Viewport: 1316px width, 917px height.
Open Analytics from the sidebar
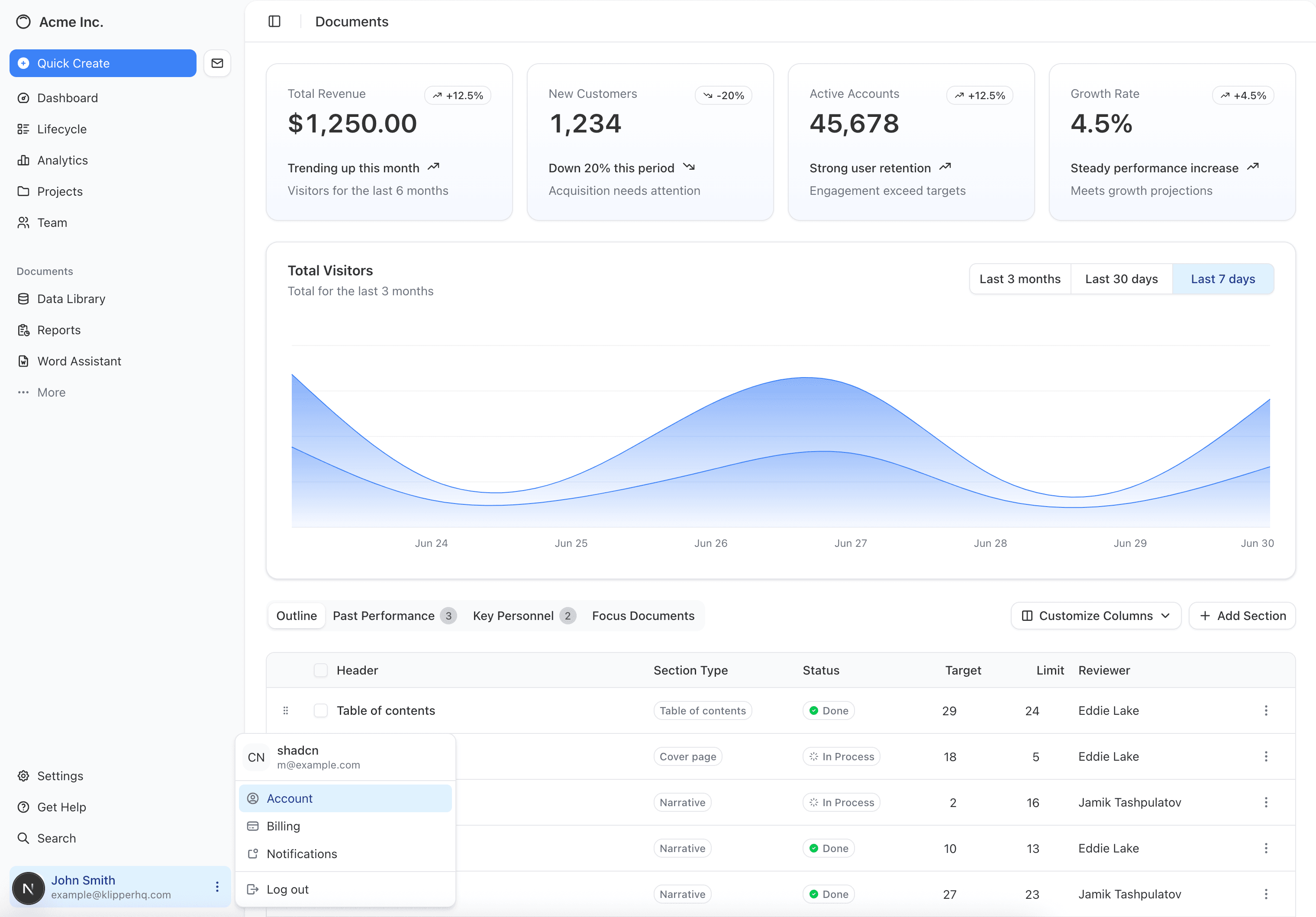(62, 161)
